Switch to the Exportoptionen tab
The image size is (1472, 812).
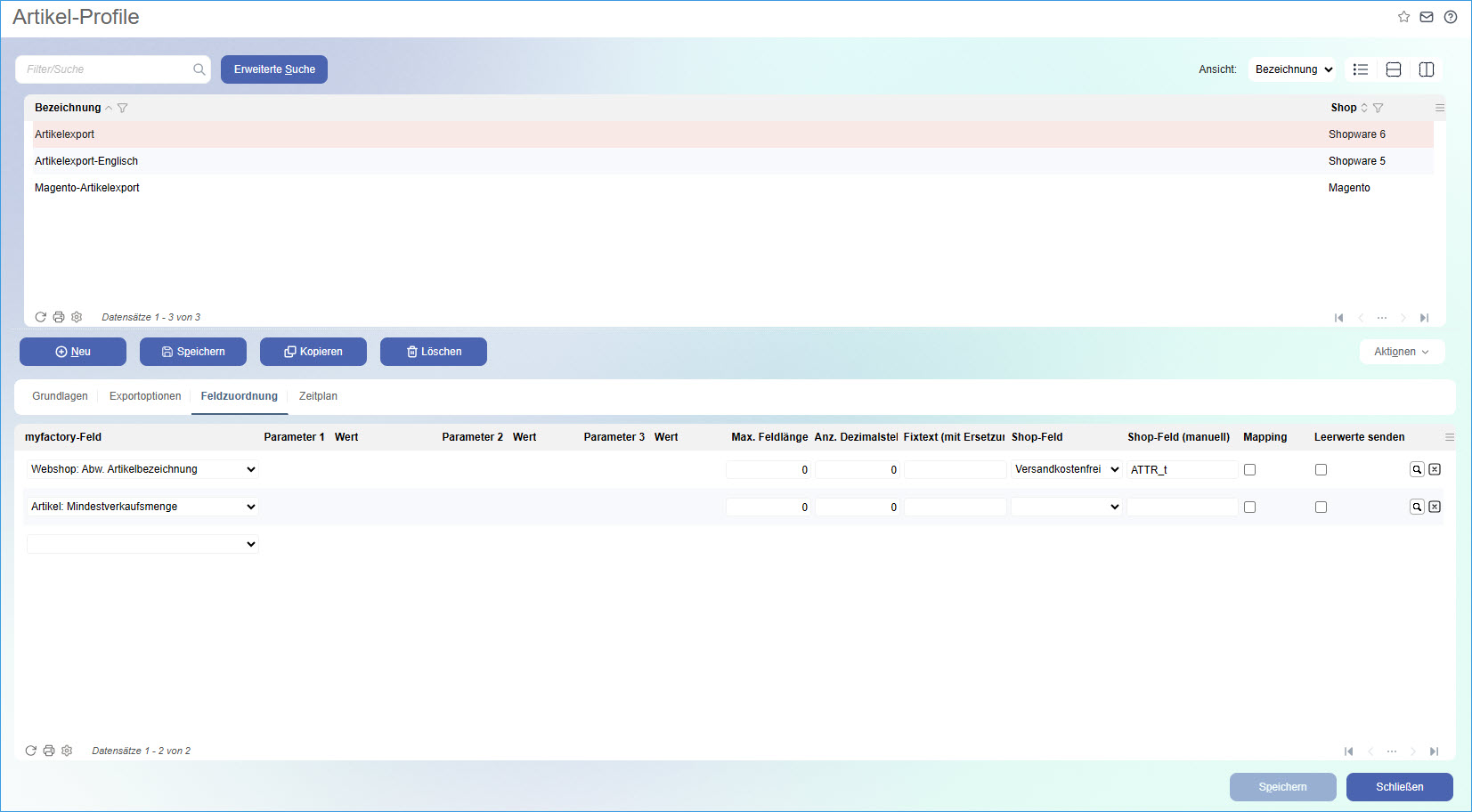(145, 396)
